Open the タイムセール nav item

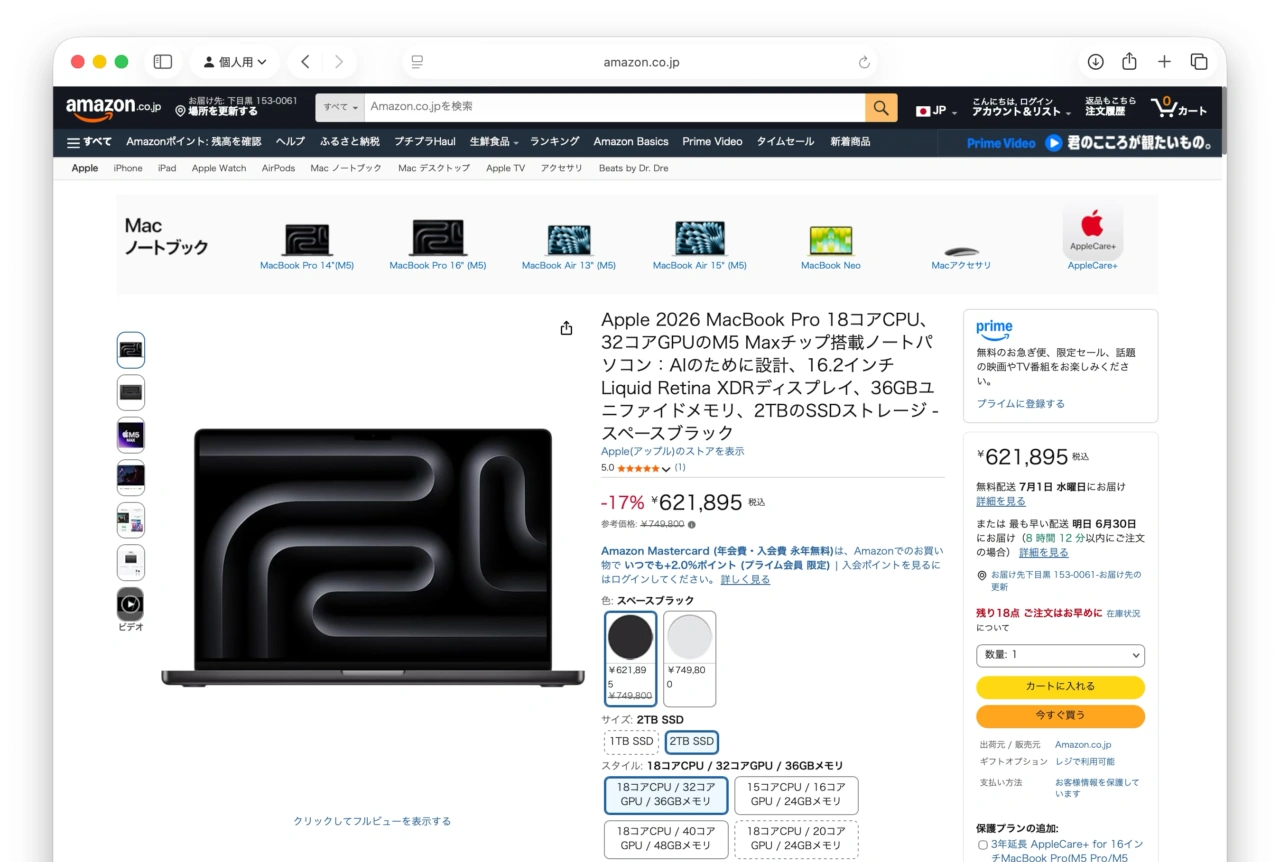pyautogui.click(x=785, y=142)
